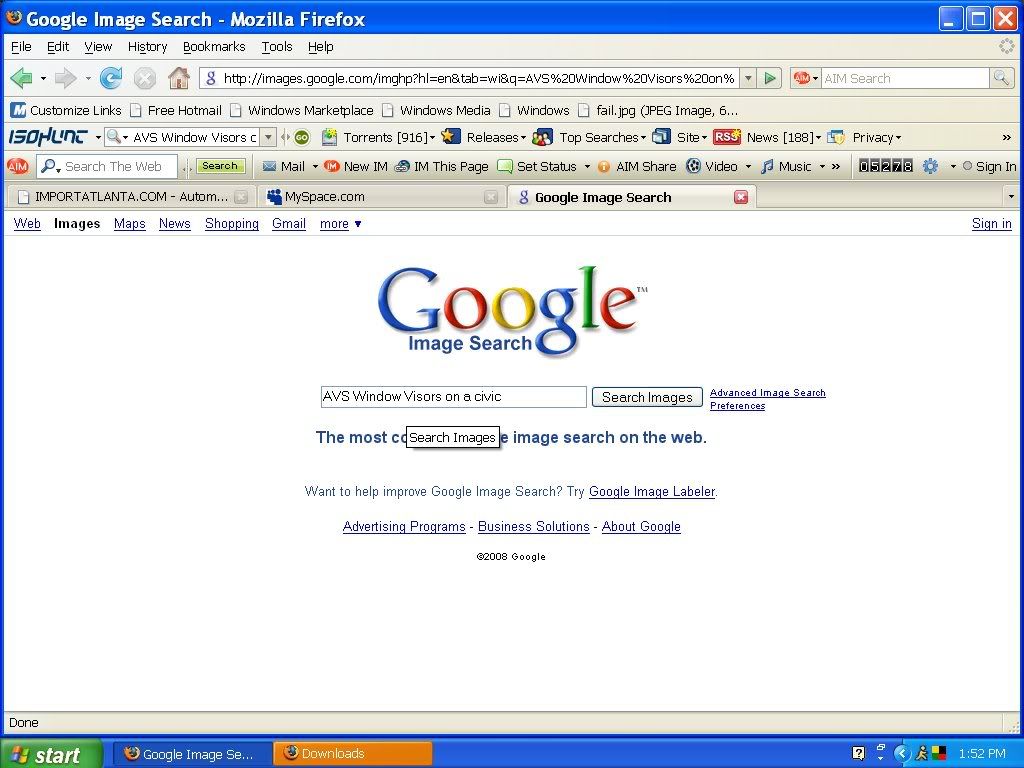The width and height of the screenshot is (1024, 768).
Task: Click the Firefox Home icon
Action: pyautogui.click(x=179, y=78)
